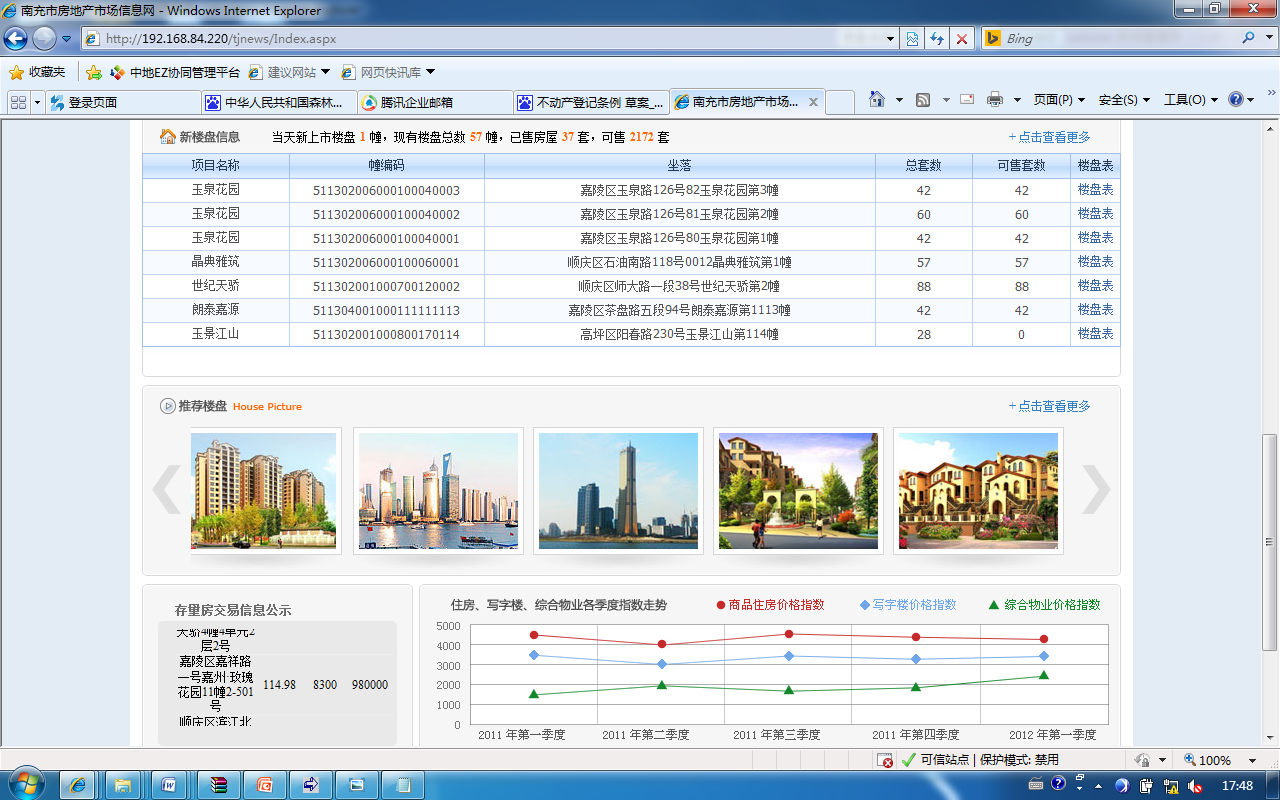This screenshot has width=1280, height=800.
Task: Click 点击查看更多 in 推荐楼盘 section
Action: coord(1049,406)
